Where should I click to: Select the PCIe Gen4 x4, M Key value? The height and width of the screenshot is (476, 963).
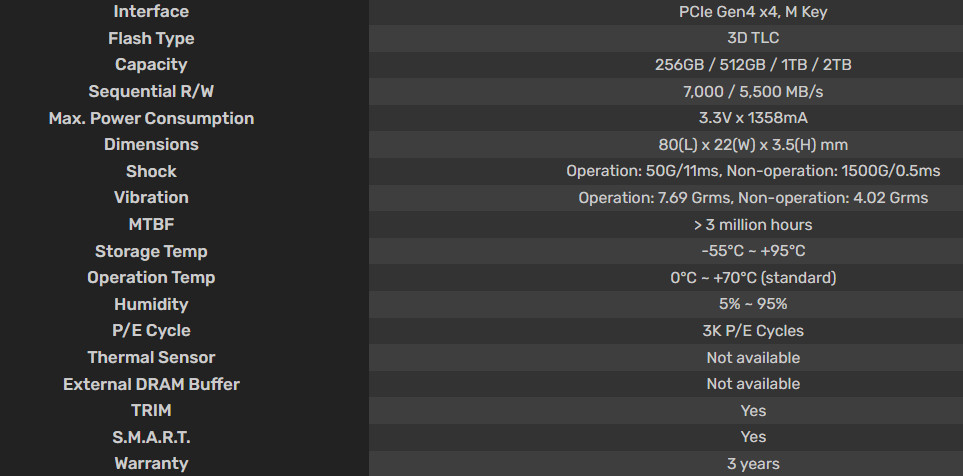tap(753, 12)
